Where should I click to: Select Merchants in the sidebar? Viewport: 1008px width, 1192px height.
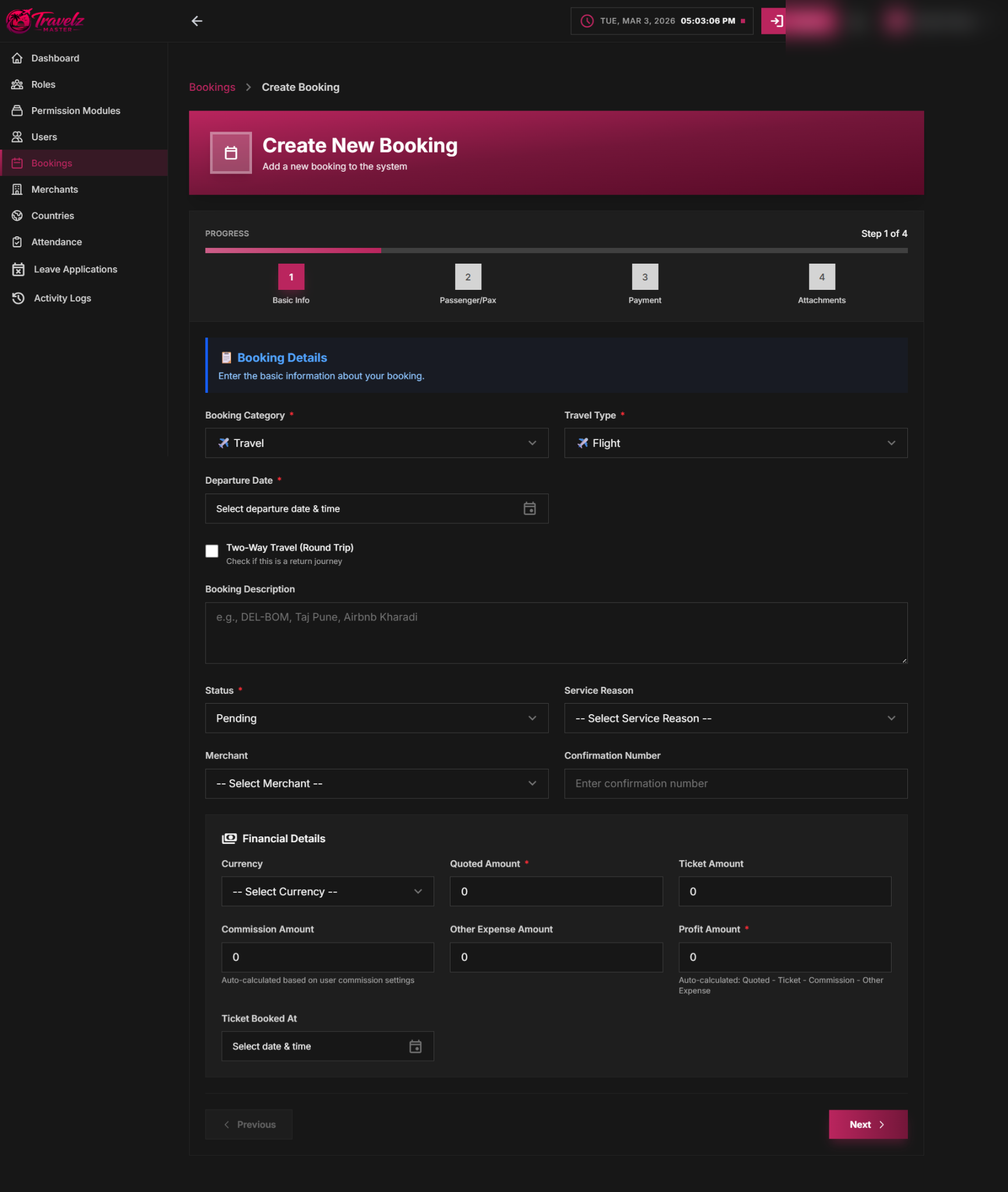pos(84,189)
